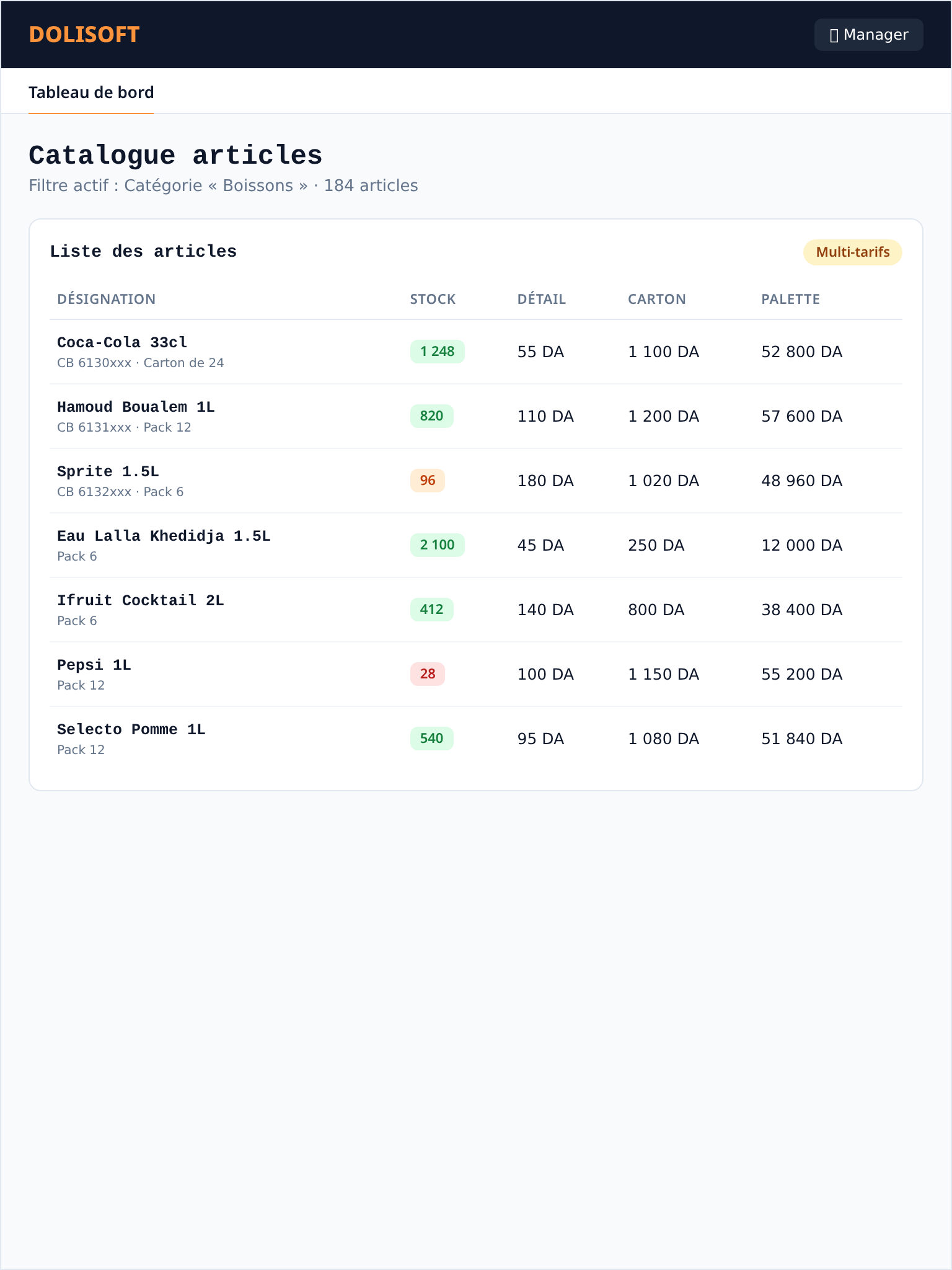Select the Sprite 1.5L row
Image resolution: width=952 pixels, height=1270 pixels.
[x=476, y=481]
